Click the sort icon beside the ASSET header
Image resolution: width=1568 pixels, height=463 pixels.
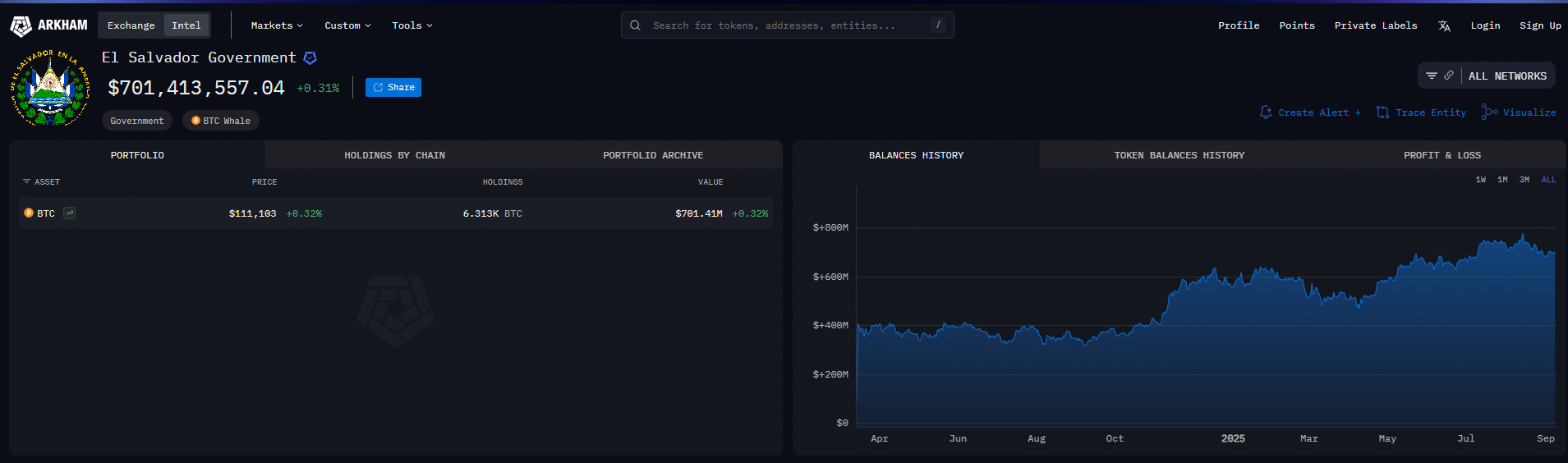click(x=26, y=181)
